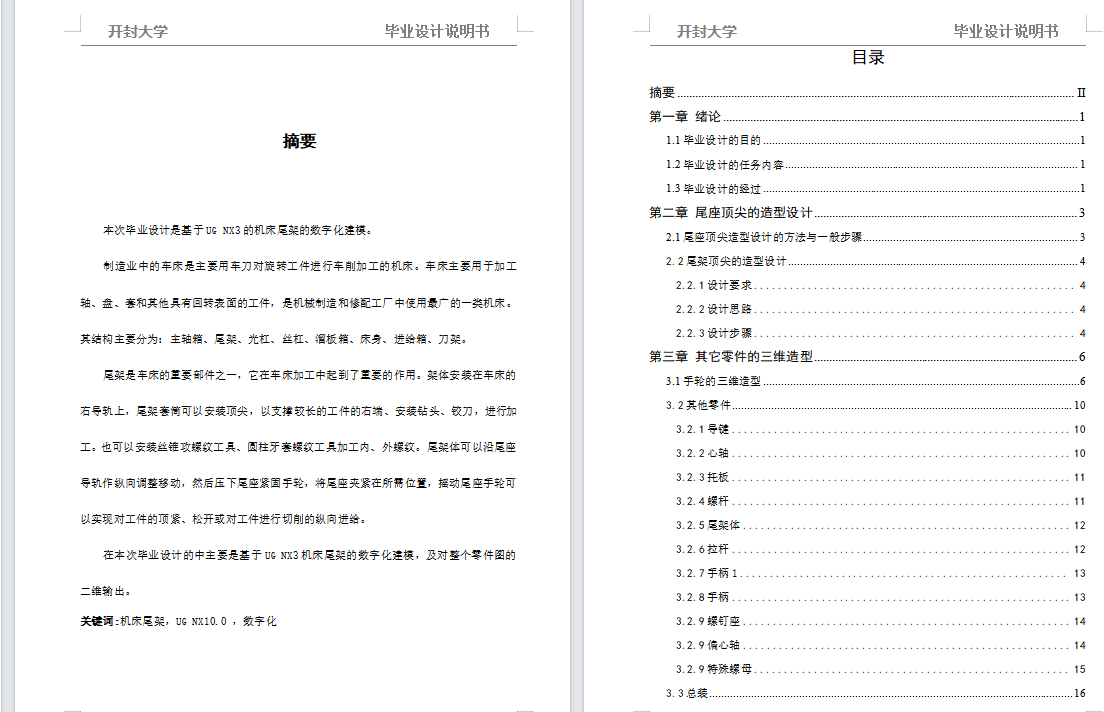Screen dimensions: 1104x712
Task: Click the text UG NX10.0 in the keywords line
Action: (201, 620)
